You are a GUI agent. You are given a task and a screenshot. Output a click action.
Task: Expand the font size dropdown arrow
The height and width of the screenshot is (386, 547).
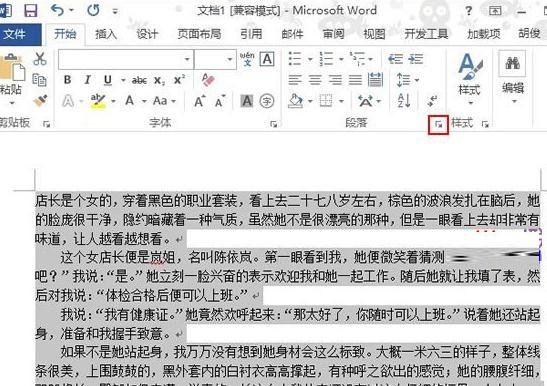(x=230, y=59)
